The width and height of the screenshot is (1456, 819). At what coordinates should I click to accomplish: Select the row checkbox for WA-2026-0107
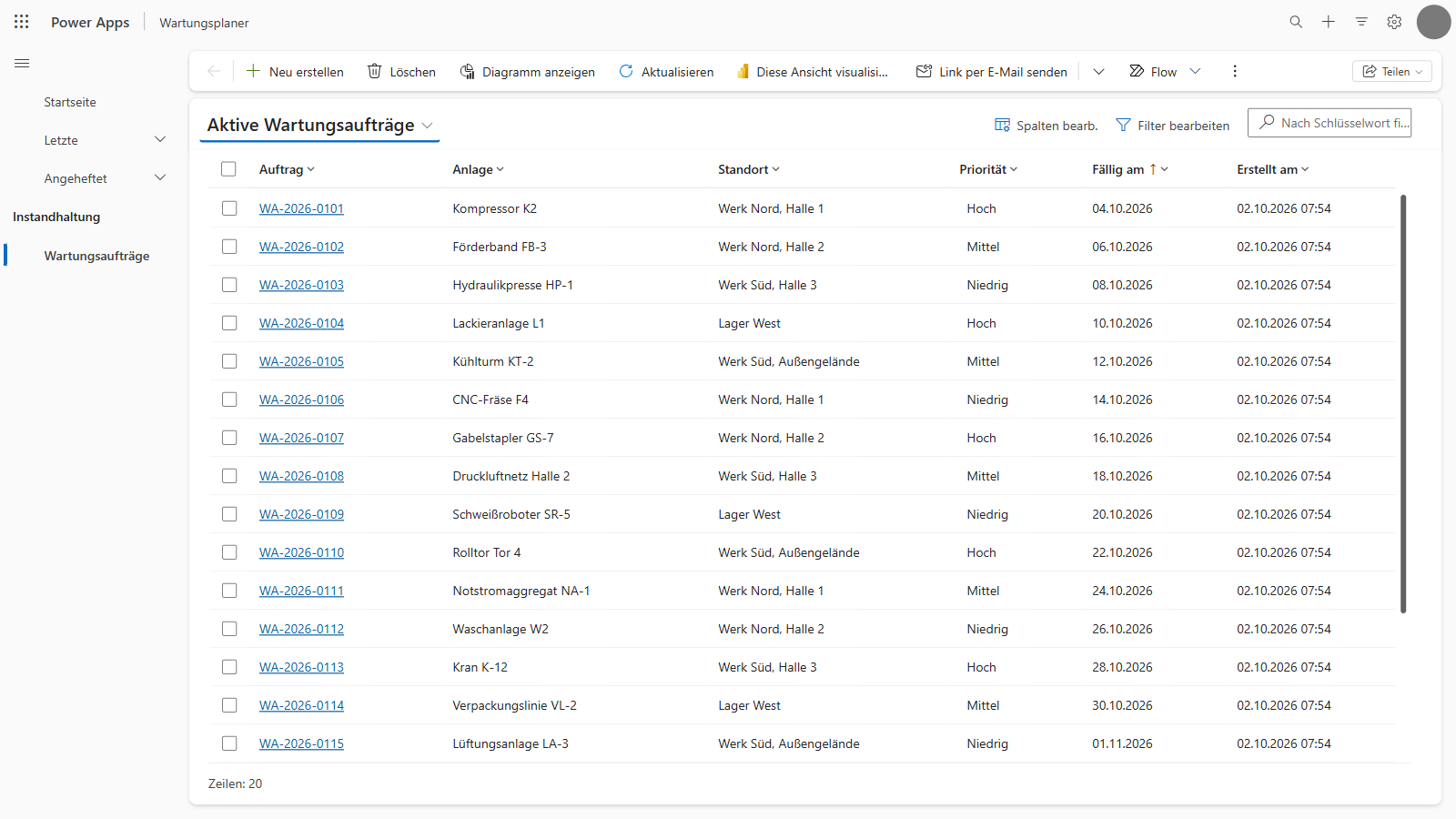[x=229, y=438]
